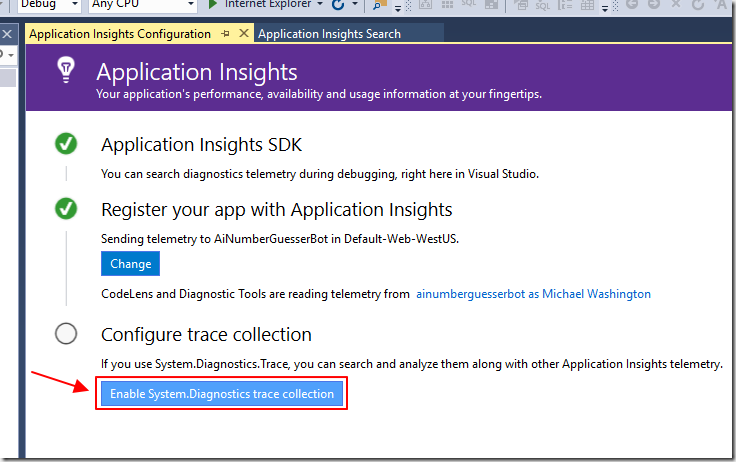Viewport: 736px width, 462px height.
Task: Click the Application Insights banner title
Action: pos(197,72)
